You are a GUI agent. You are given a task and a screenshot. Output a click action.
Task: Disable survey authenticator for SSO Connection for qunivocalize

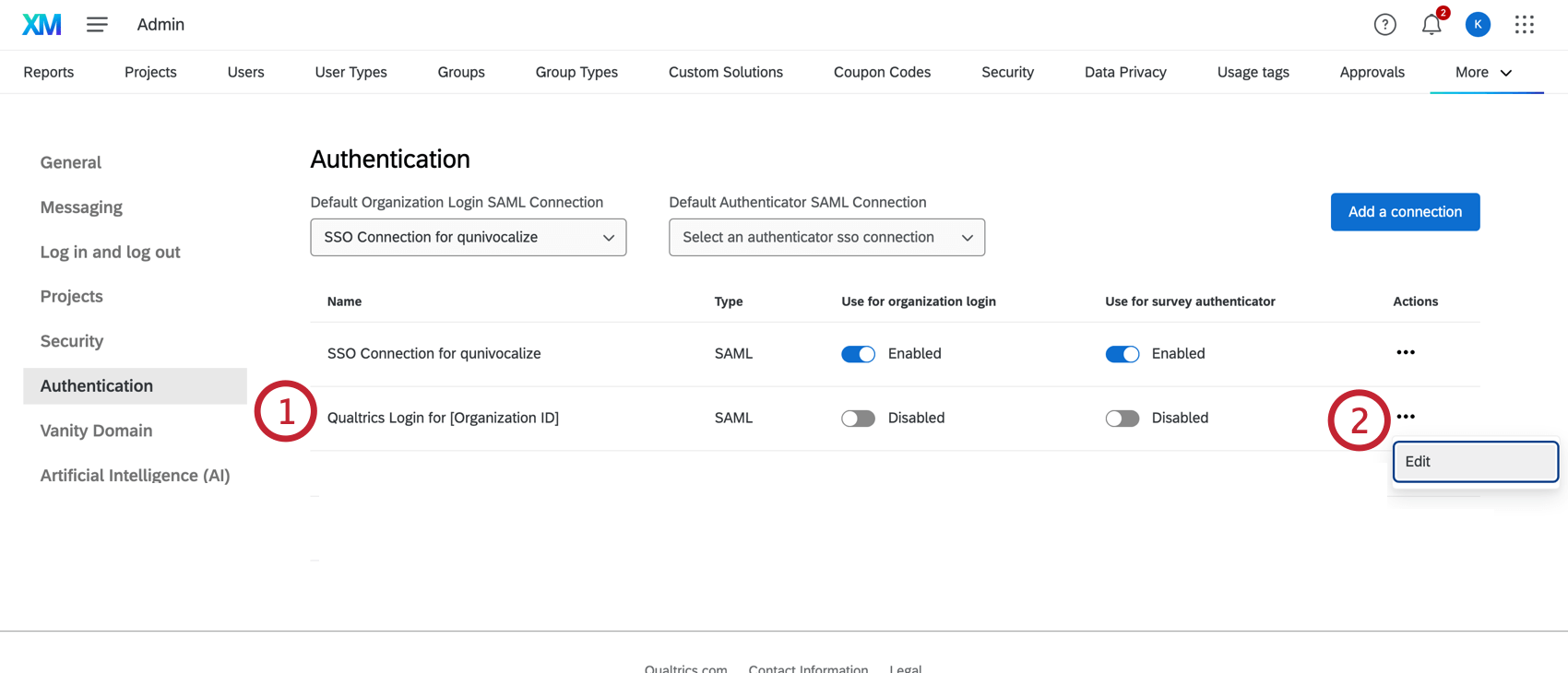pos(1122,354)
